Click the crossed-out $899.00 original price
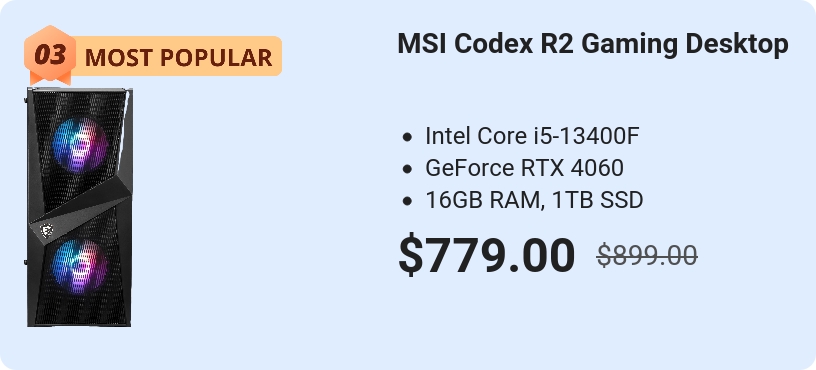The height and width of the screenshot is (370, 816). 647,256
